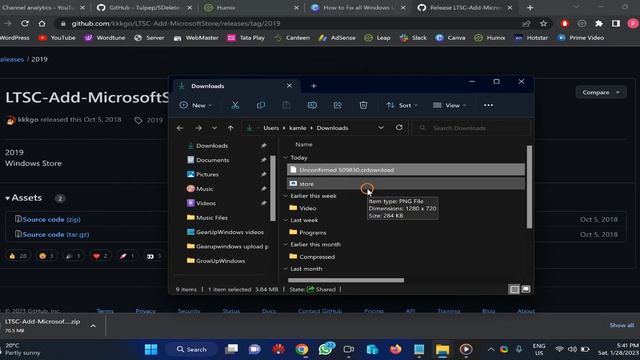Add thumbs up reaction on release
Viewport: 640px width, 360px height.
pyautogui.click(x=18, y=256)
